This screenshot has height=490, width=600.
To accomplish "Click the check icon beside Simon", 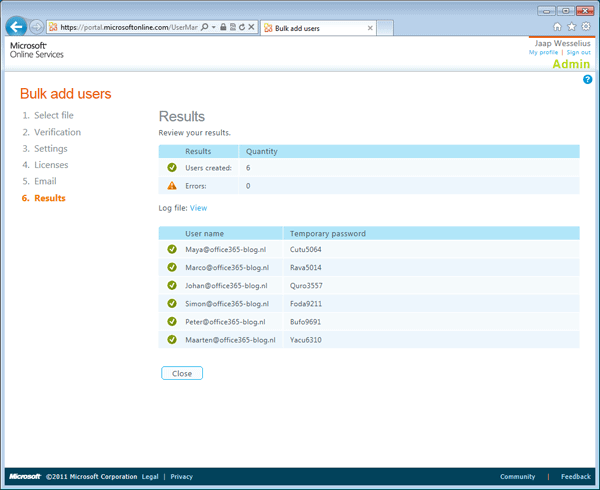I will [172, 303].
